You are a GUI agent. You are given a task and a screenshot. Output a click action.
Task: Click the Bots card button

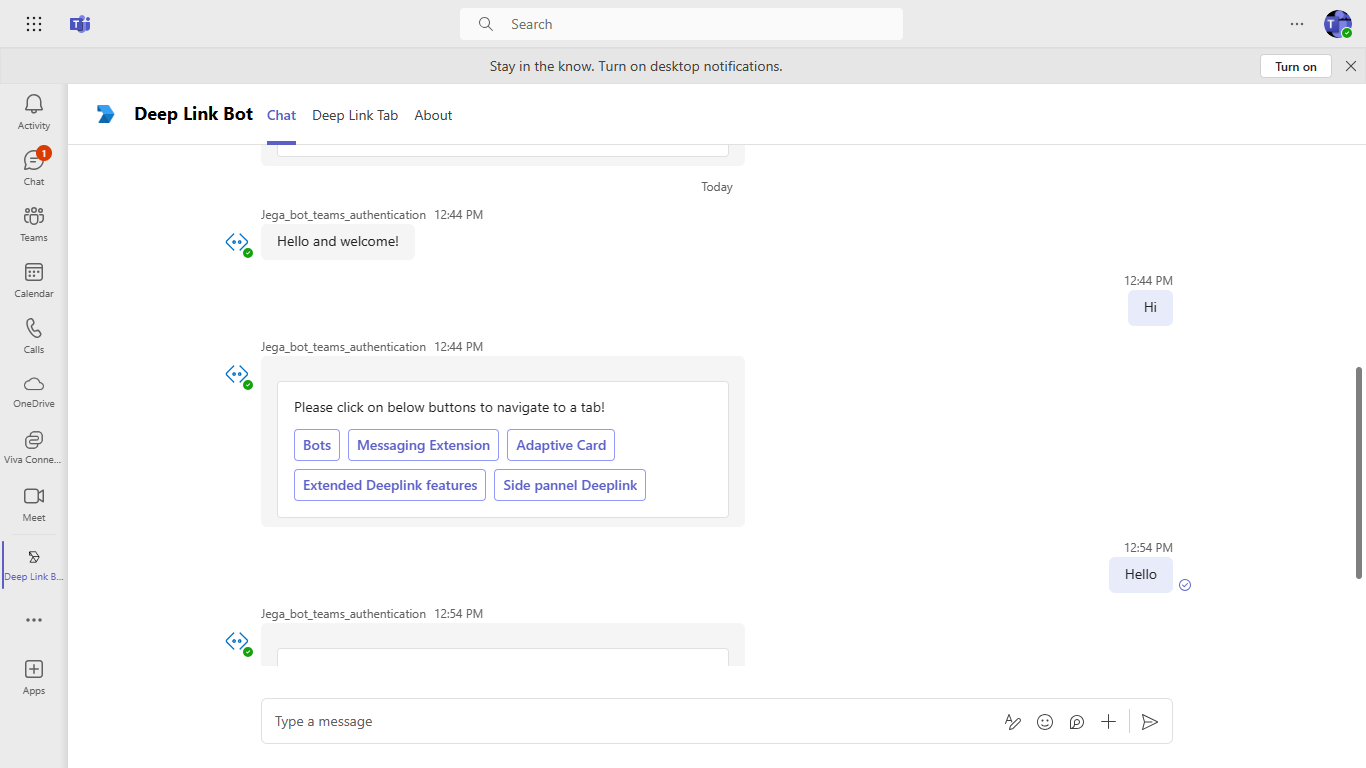point(317,445)
